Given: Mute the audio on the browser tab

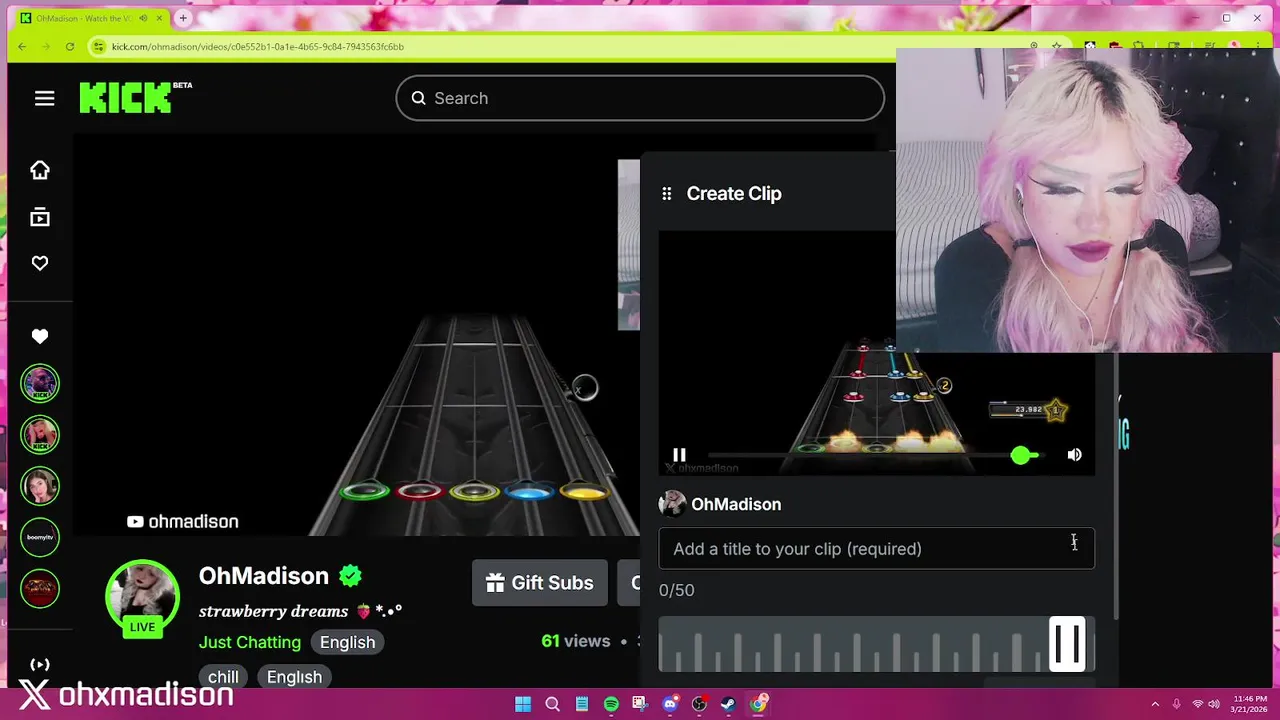Looking at the screenshot, I should (x=144, y=18).
